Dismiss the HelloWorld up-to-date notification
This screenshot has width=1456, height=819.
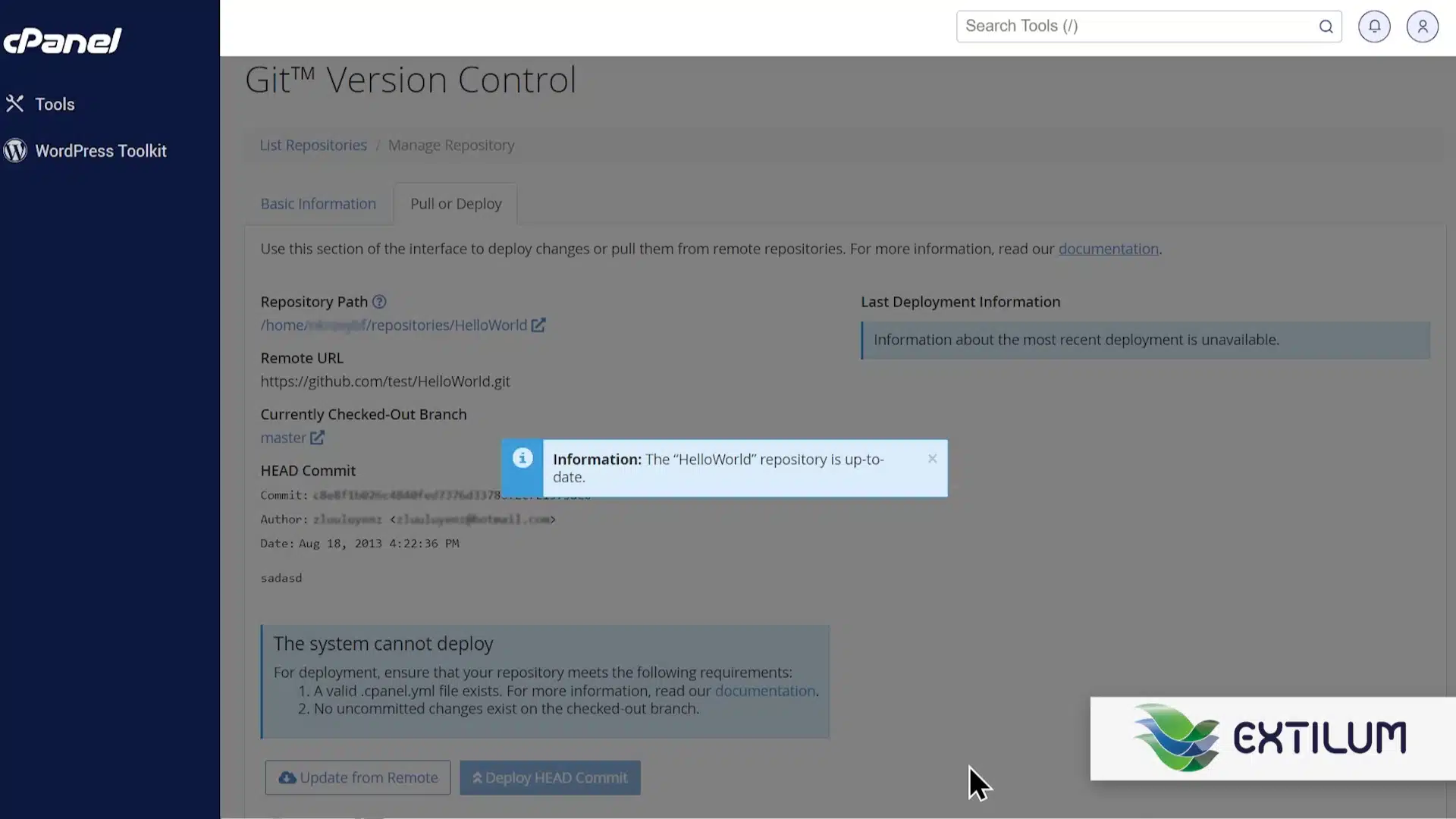pos(933,459)
